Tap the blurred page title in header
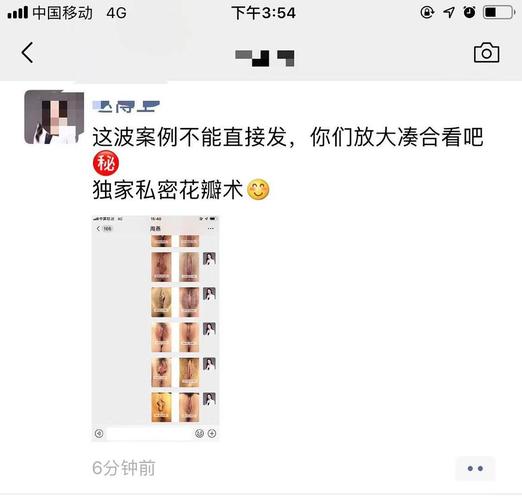 tap(265, 58)
